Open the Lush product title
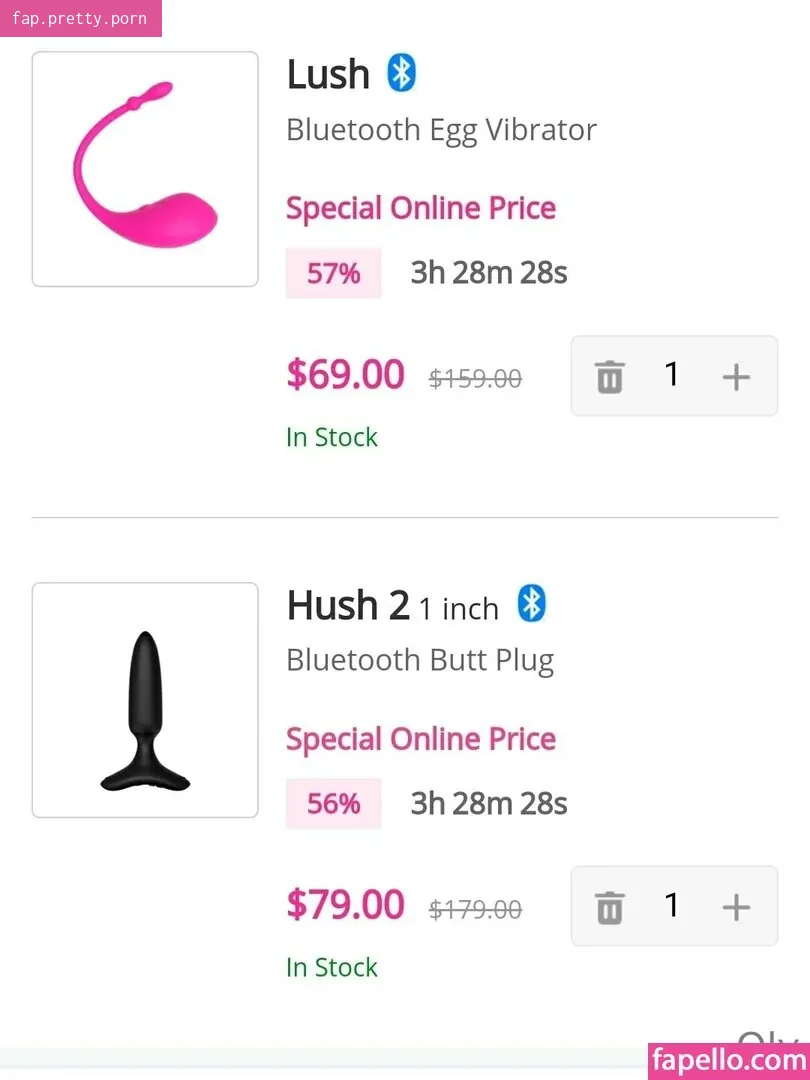 pos(328,74)
